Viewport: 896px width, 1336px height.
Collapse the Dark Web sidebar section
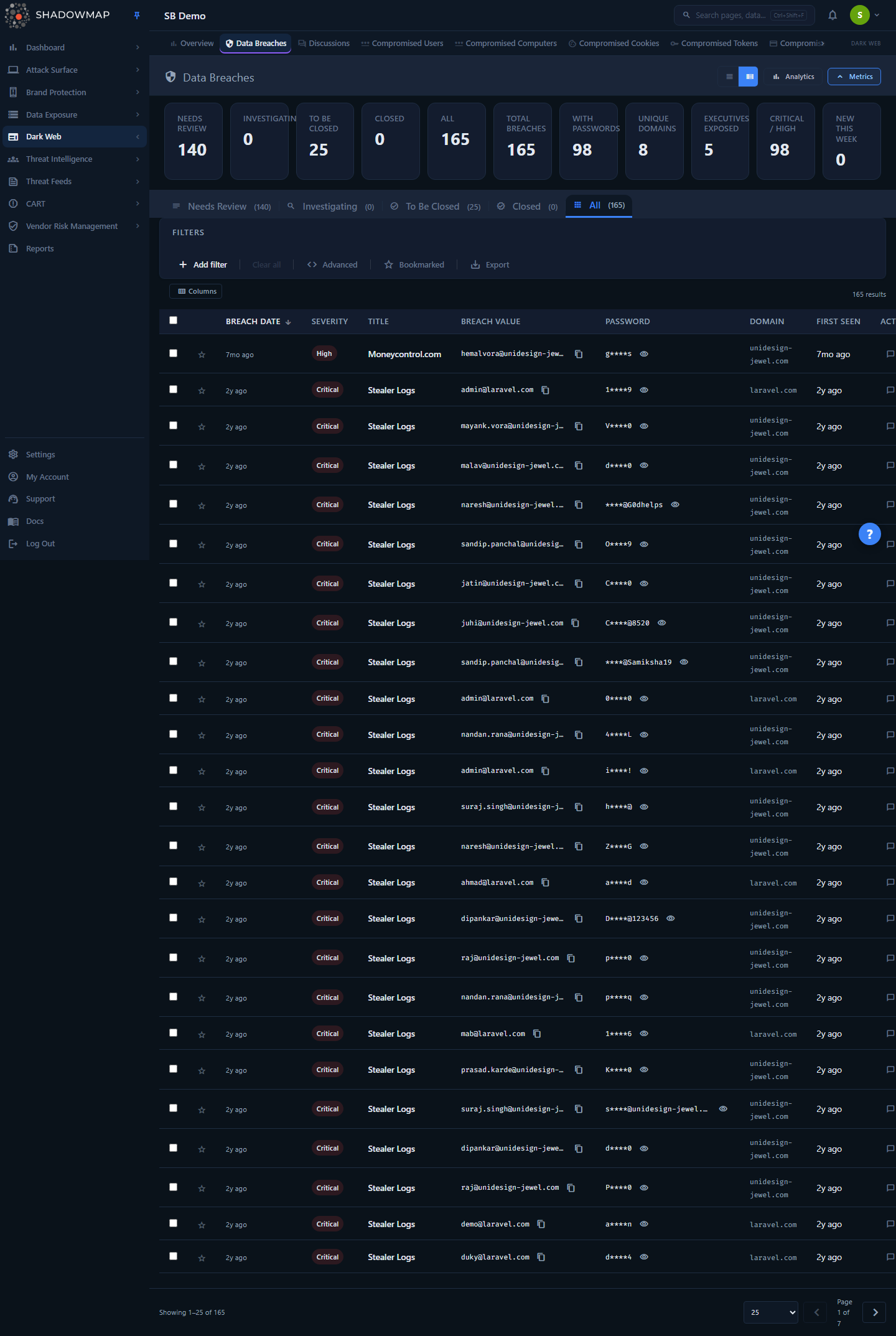tap(75, 137)
